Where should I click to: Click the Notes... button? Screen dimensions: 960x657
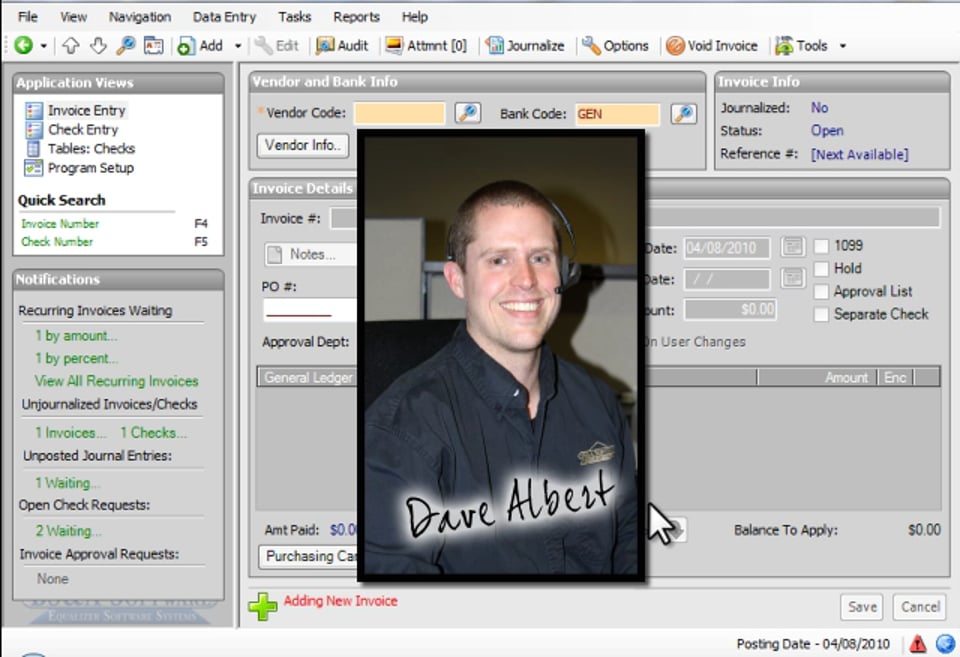tap(310, 254)
